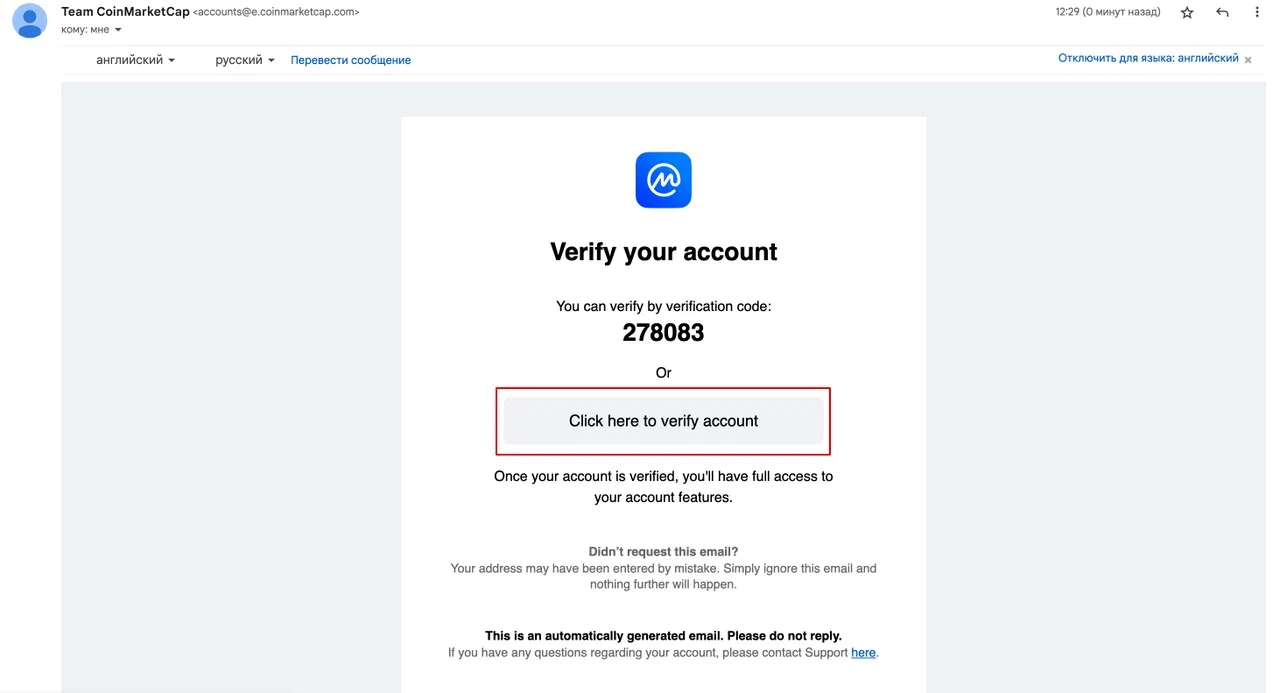Click sender name 'Team CoinMarketCap'
This screenshot has width=1280, height=693.
click(x=125, y=12)
